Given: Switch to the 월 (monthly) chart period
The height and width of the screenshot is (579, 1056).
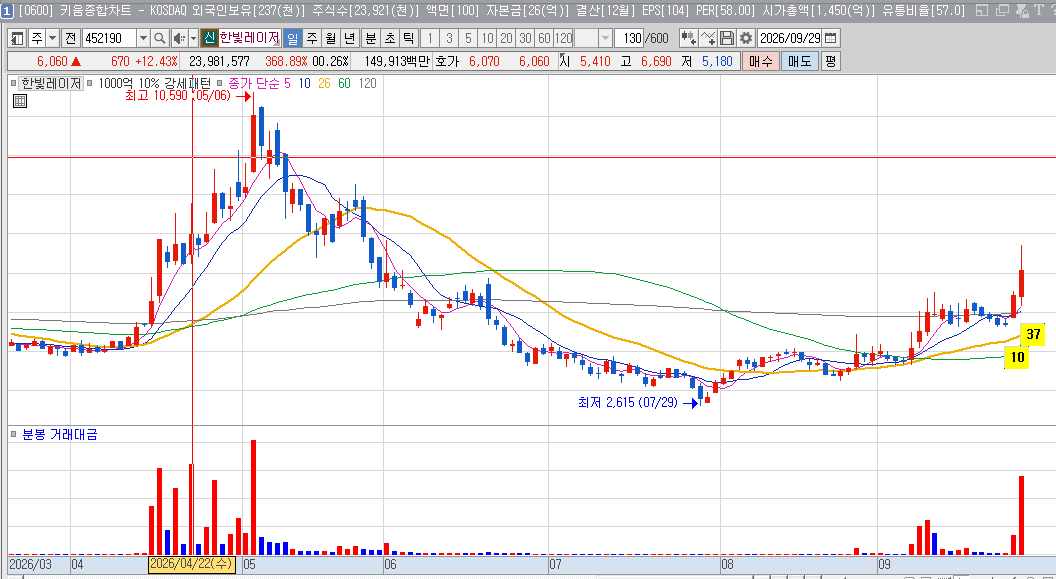Looking at the screenshot, I should pyautogui.click(x=331, y=38).
